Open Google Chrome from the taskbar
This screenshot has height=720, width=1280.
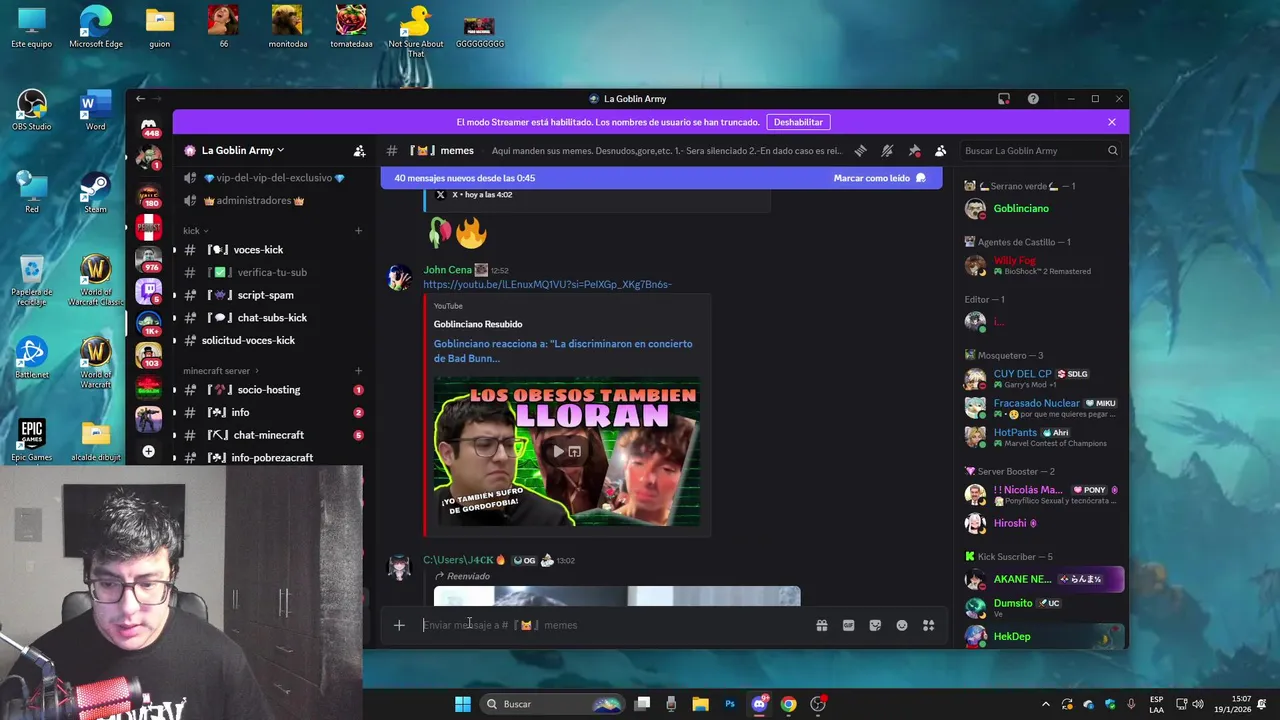tap(788, 704)
